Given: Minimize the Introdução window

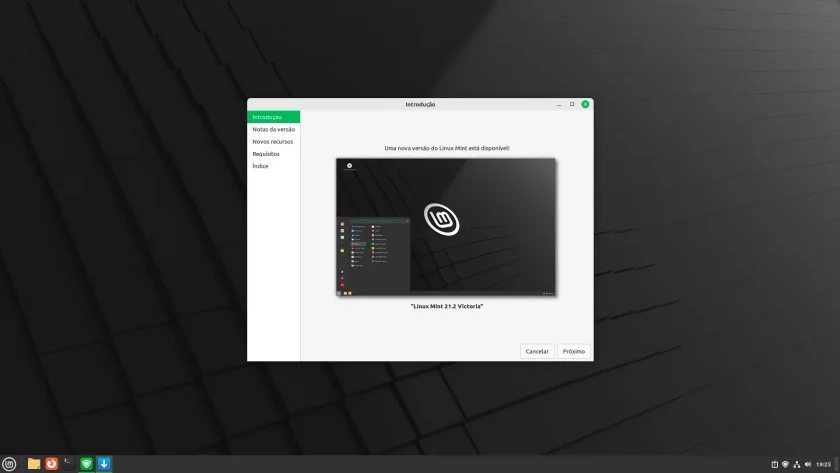Looking at the screenshot, I should (x=559, y=104).
